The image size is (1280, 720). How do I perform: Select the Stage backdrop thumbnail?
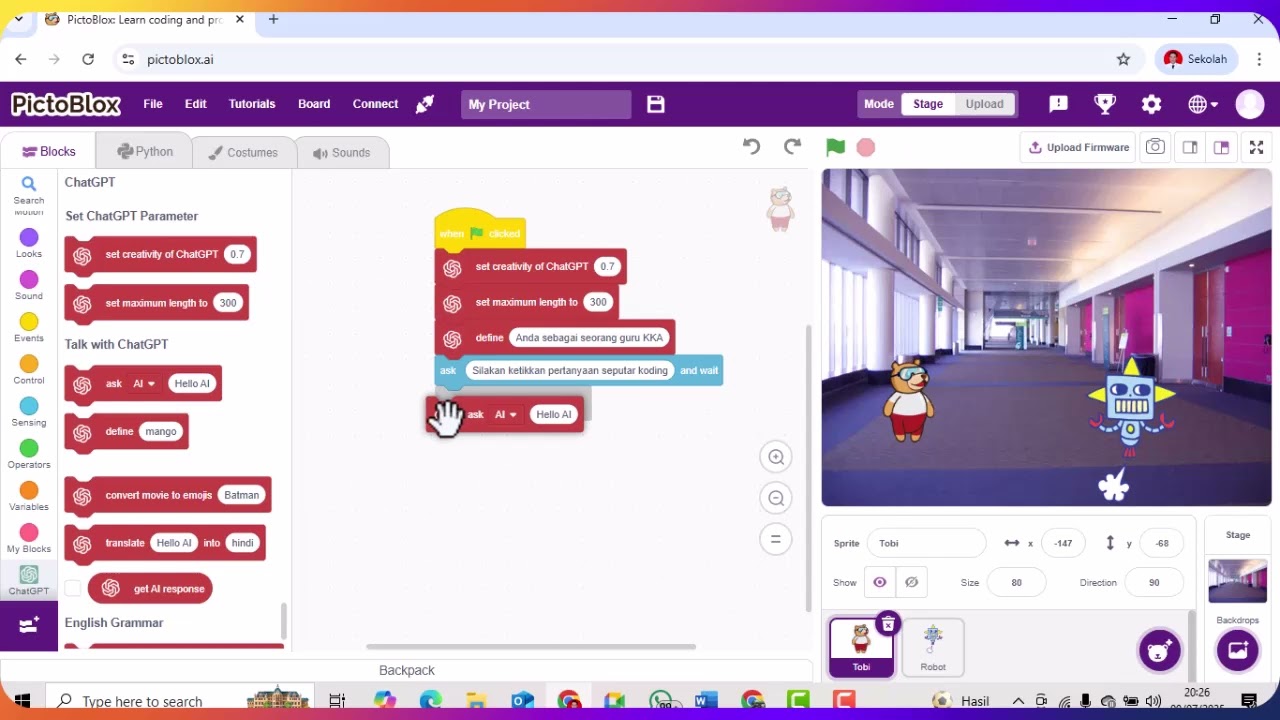[x=1238, y=580]
